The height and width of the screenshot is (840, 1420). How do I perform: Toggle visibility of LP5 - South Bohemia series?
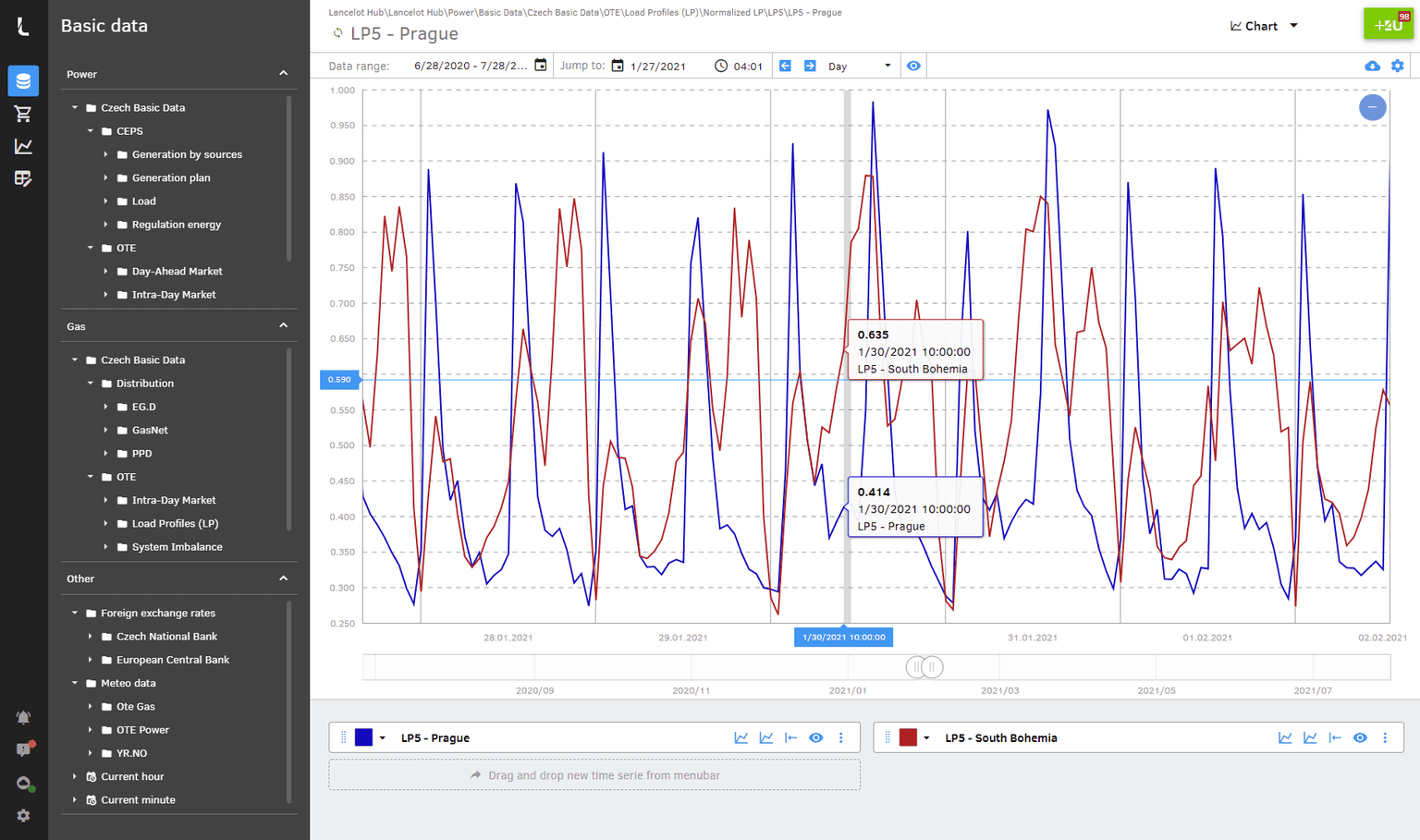pyautogui.click(x=1359, y=737)
